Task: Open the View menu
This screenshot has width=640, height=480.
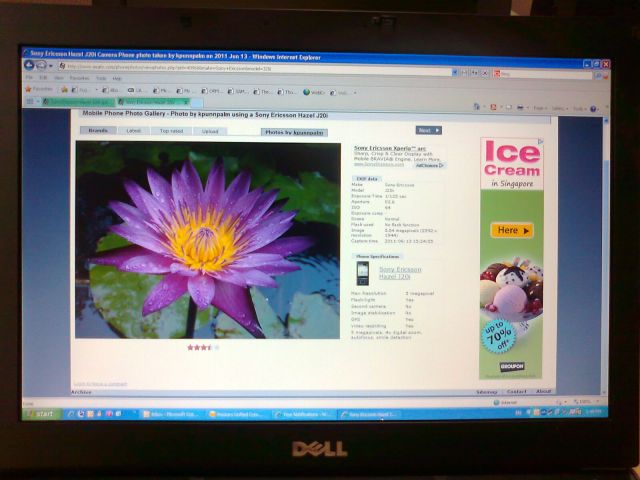Action: (x=59, y=78)
